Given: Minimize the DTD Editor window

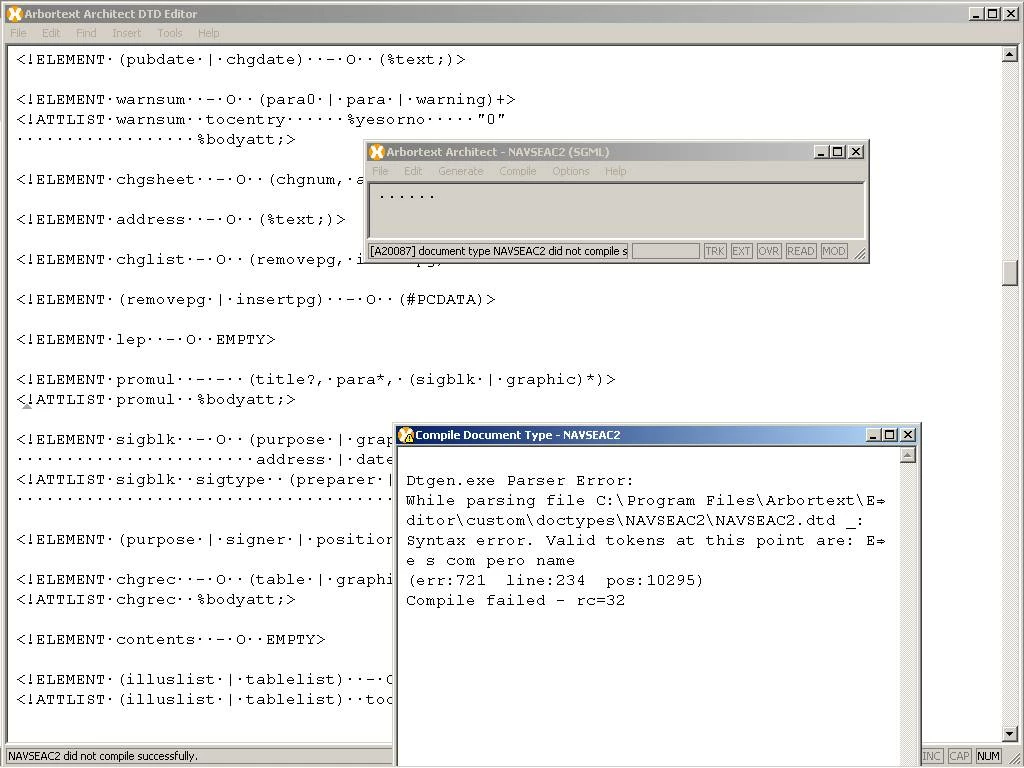Looking at the screenshot, I should pos(976,14).
